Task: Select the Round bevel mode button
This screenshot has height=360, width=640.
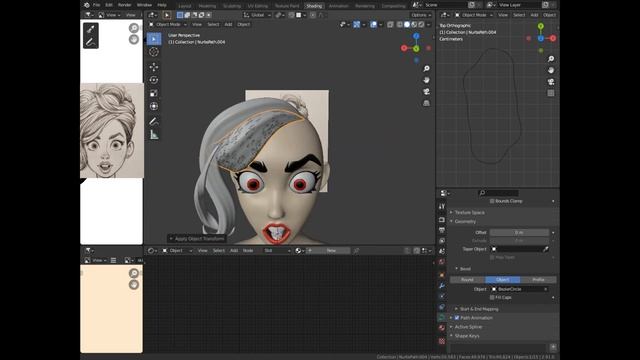Action: tap(467, 280)
